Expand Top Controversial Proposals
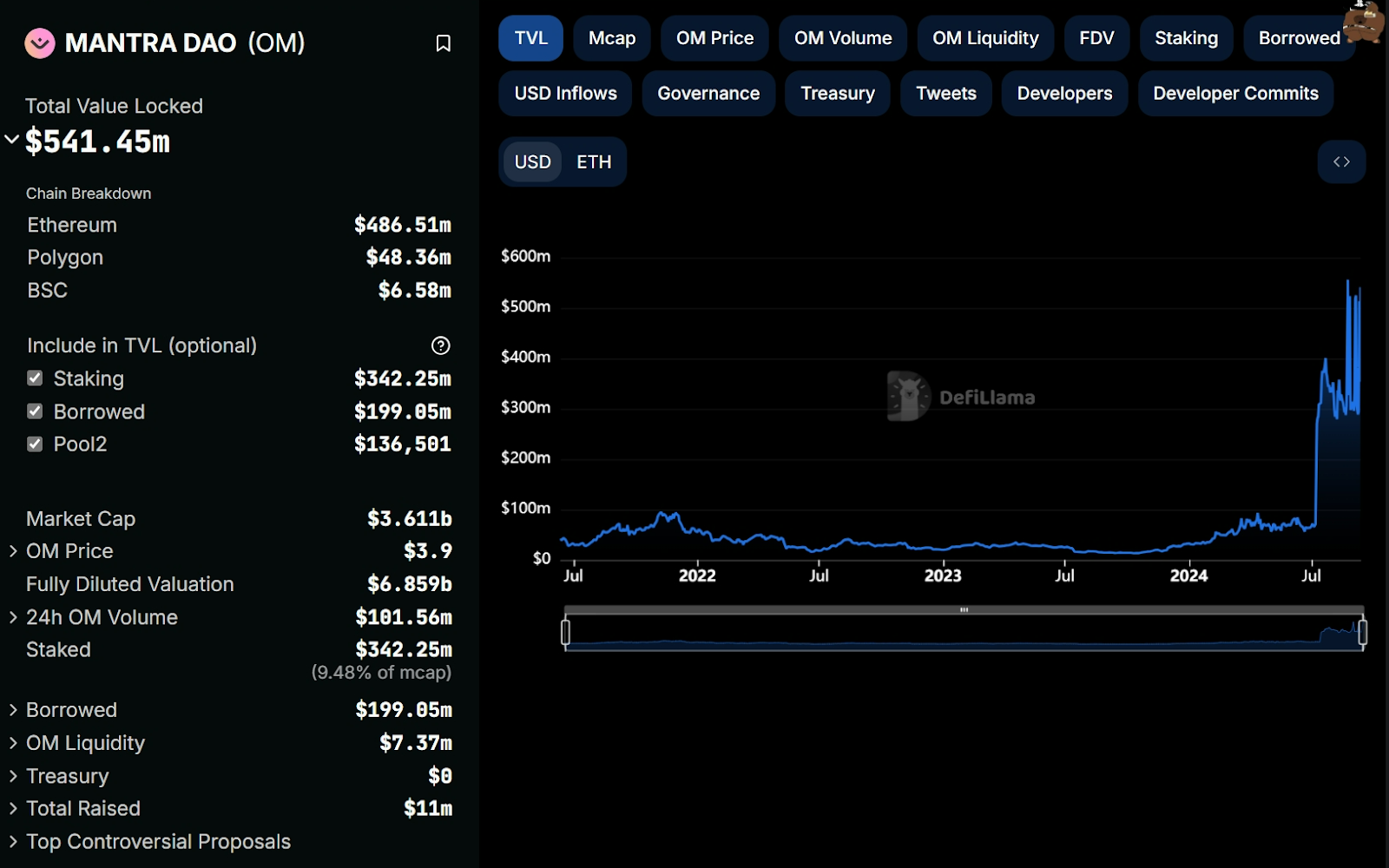 (x=13, y=842)
